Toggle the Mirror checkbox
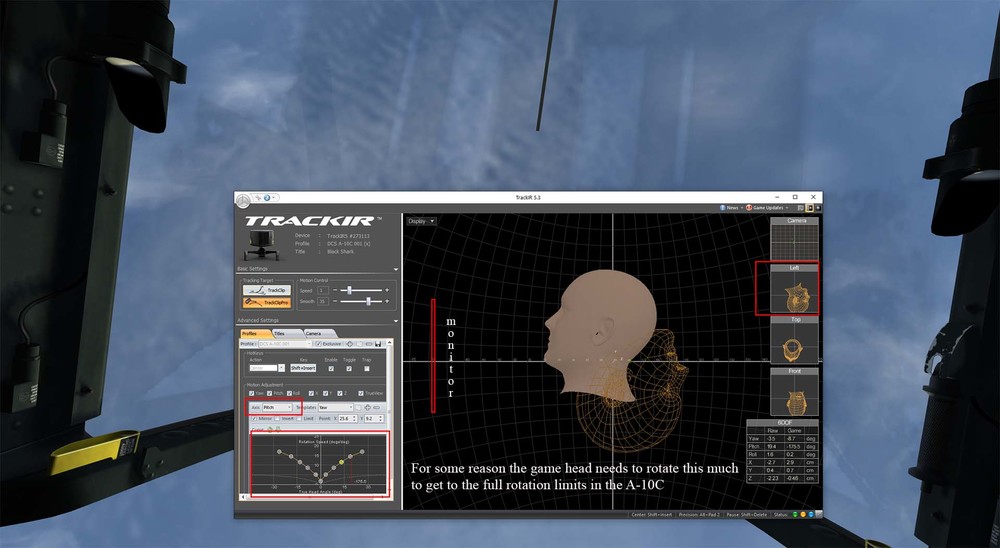The height and width of the screenshot is (548, 1000). (x=254, y=418)
